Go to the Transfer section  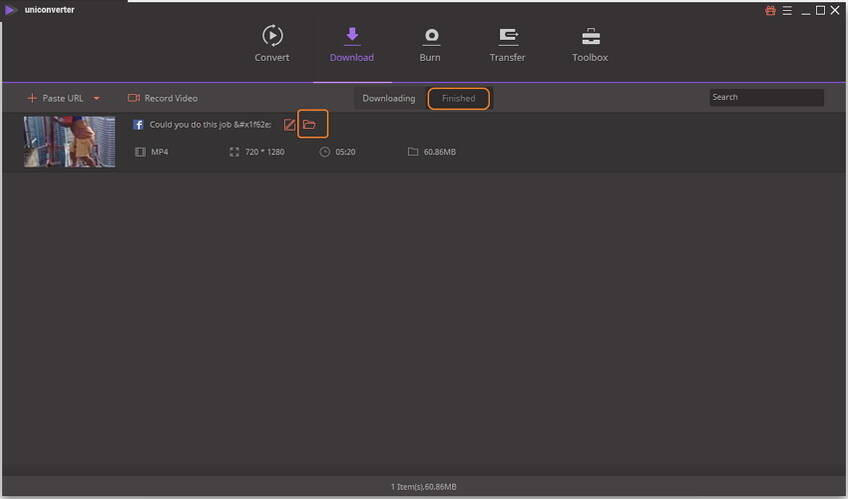(x=507, y=44)
